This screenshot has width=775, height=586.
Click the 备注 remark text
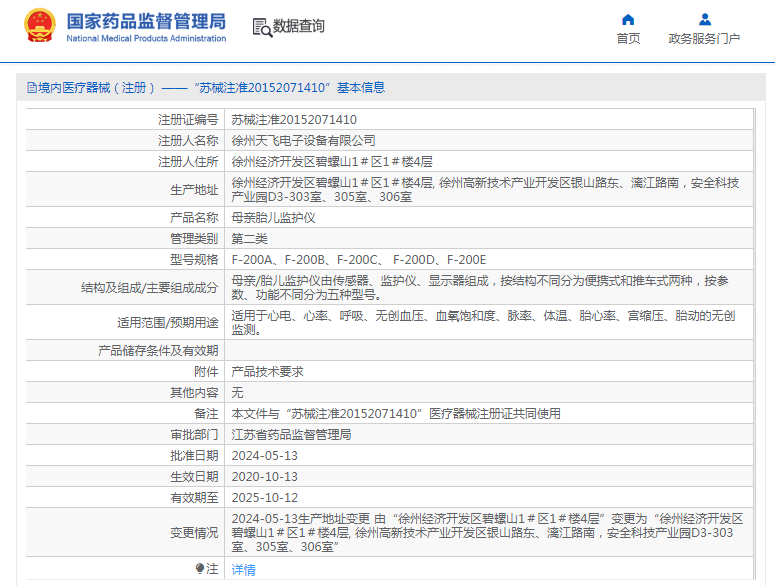click(396, 414)
